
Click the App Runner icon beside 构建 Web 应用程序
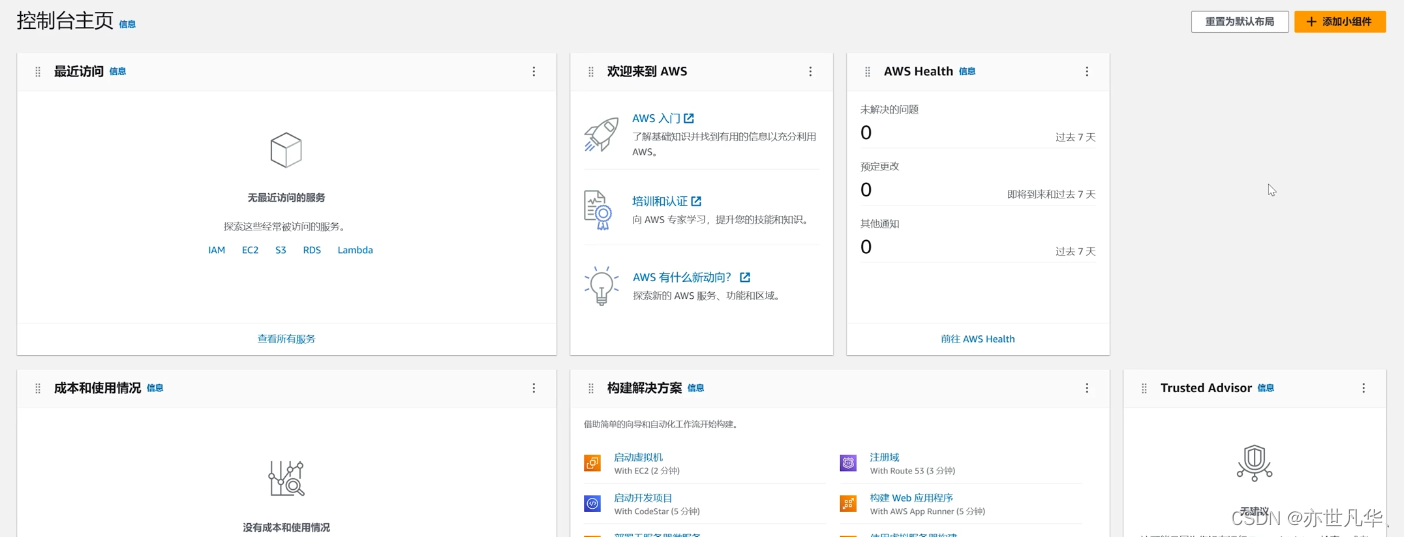848,504
